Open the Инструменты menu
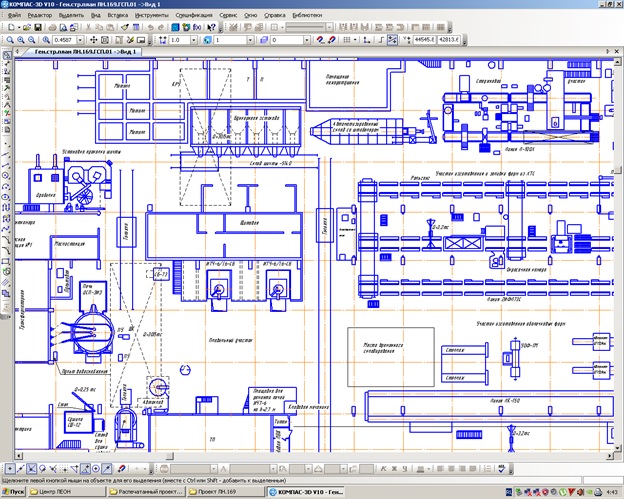 152,15
